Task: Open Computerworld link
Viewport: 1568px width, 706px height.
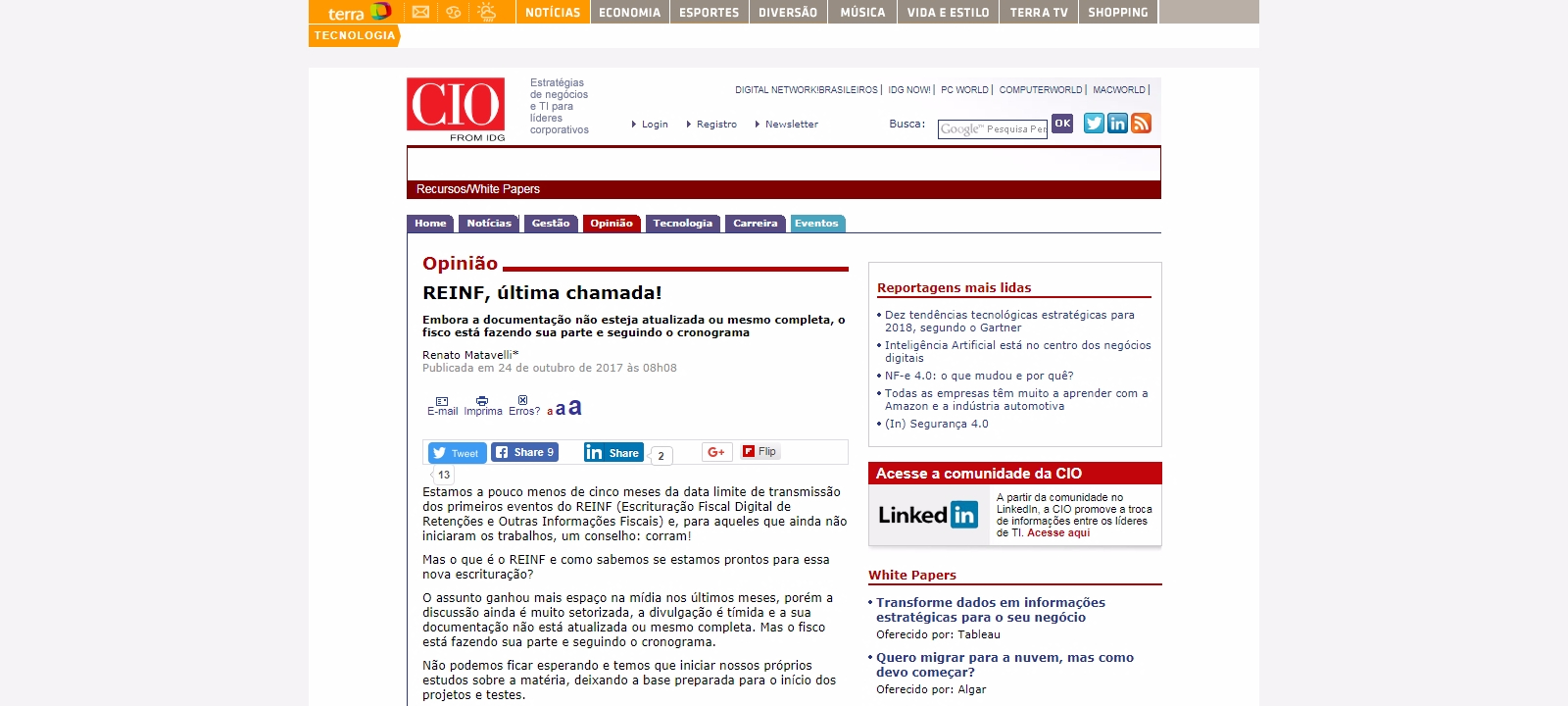Action: click(x=1041, y=90)
